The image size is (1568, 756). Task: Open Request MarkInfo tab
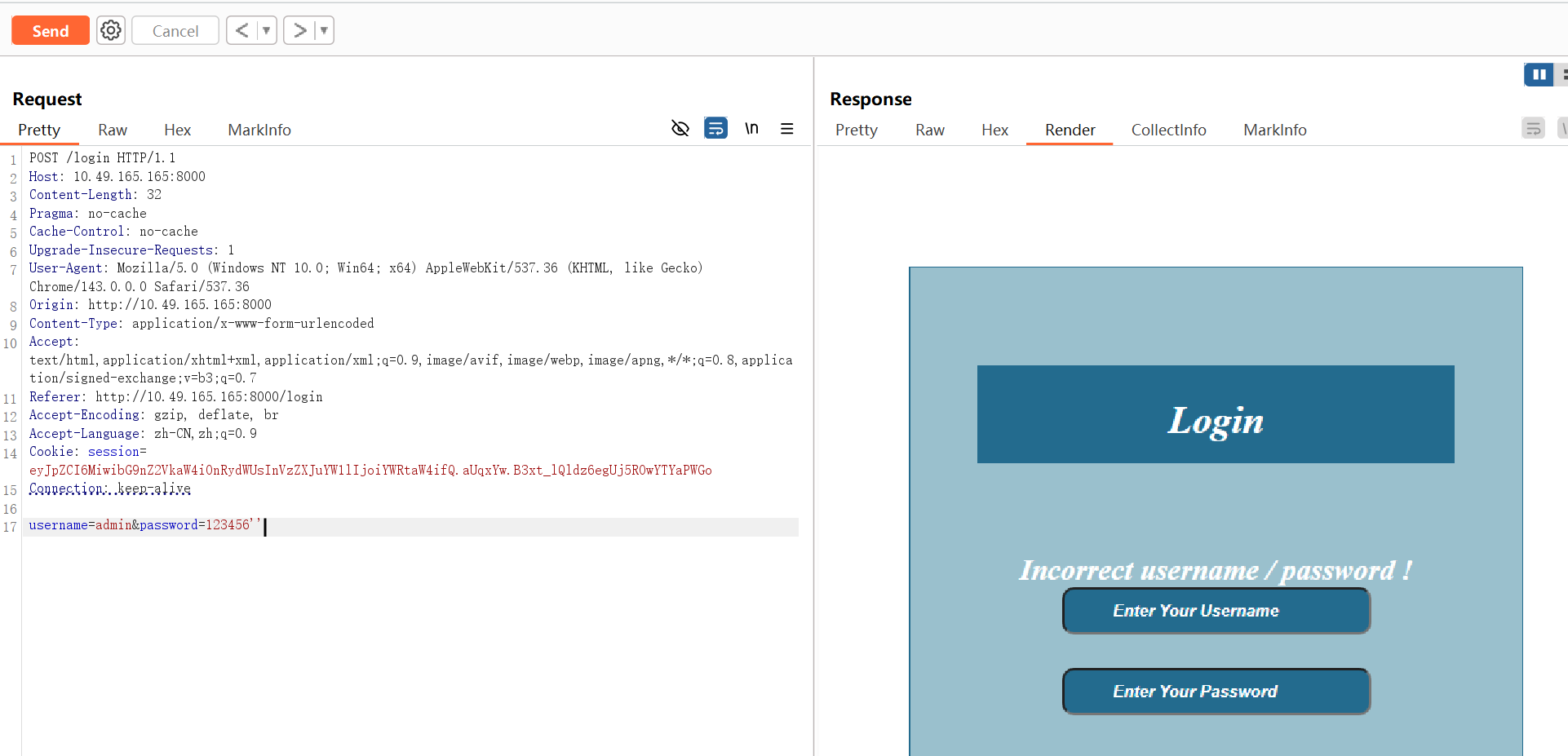click(x=259, y=130)
